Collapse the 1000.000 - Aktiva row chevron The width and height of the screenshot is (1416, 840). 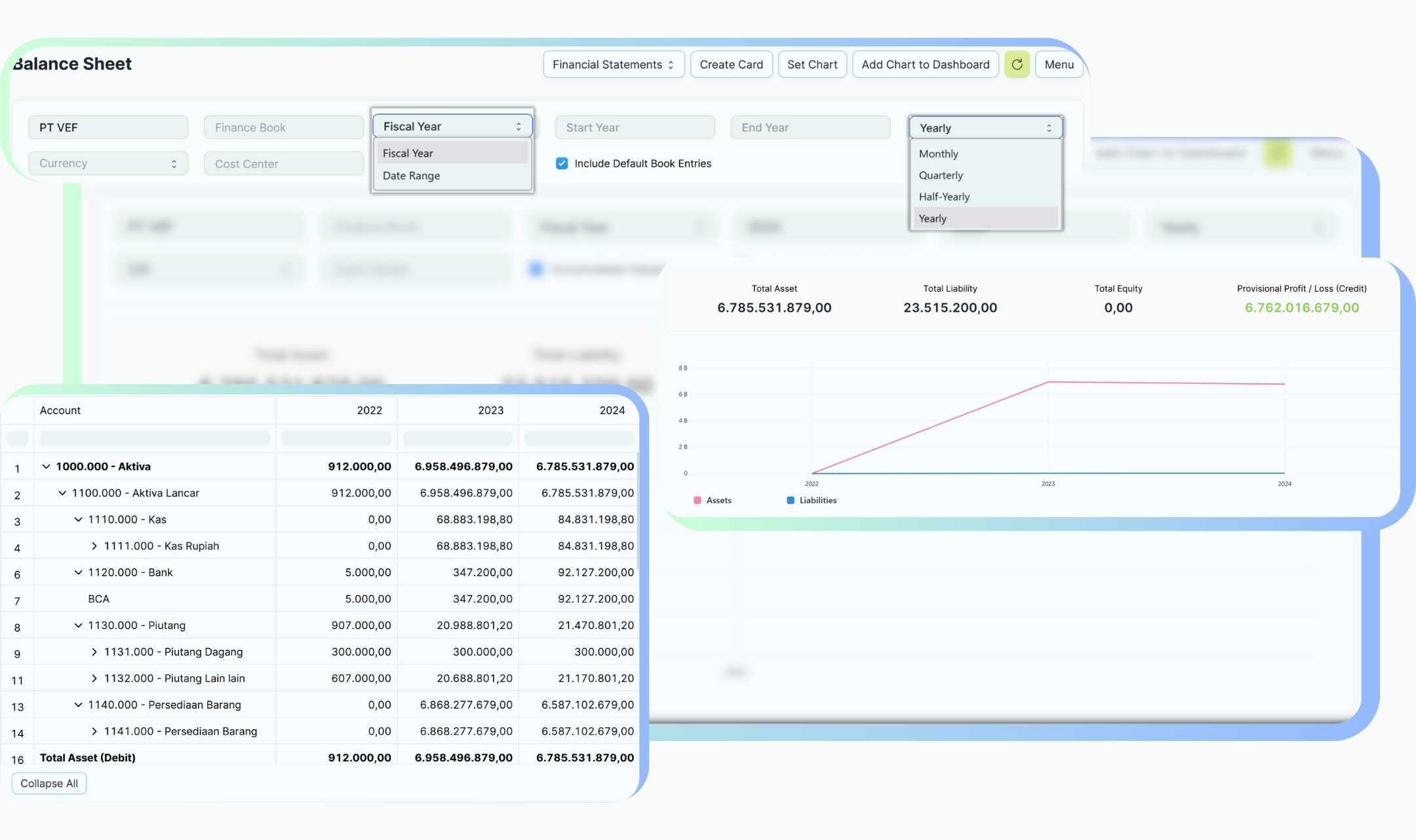[46, 467]
